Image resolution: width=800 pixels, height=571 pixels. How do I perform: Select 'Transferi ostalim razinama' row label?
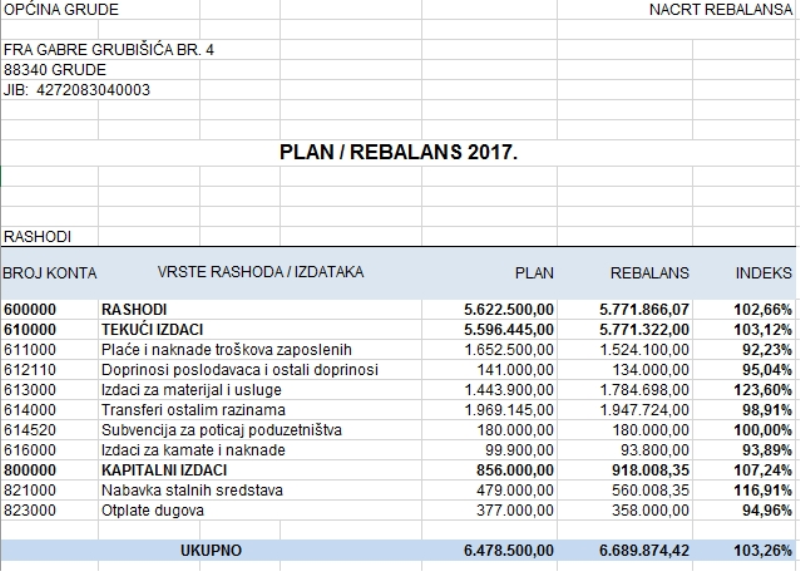[193, 410]
